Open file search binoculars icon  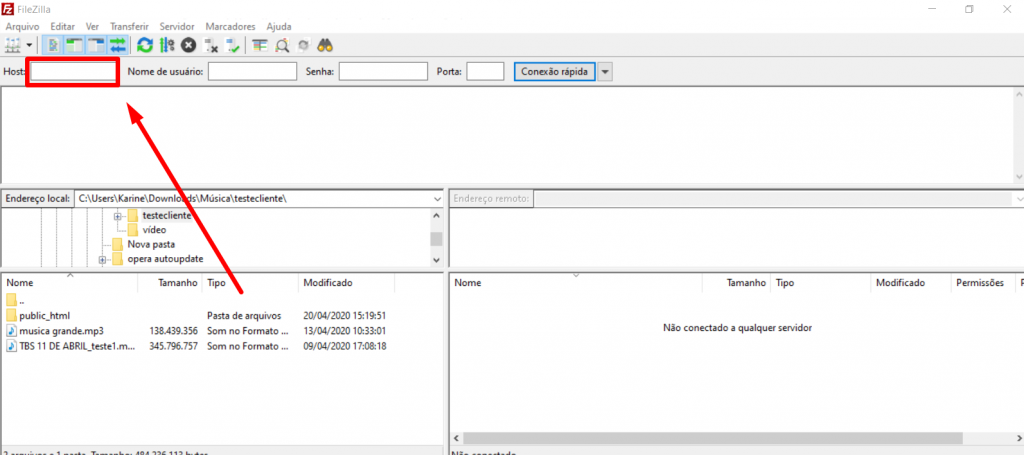point(326,45)
